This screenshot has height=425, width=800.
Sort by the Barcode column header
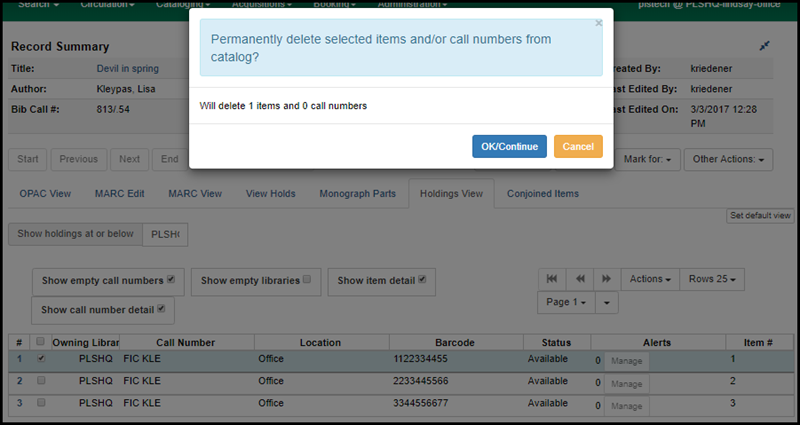click(x=455, y=343)
